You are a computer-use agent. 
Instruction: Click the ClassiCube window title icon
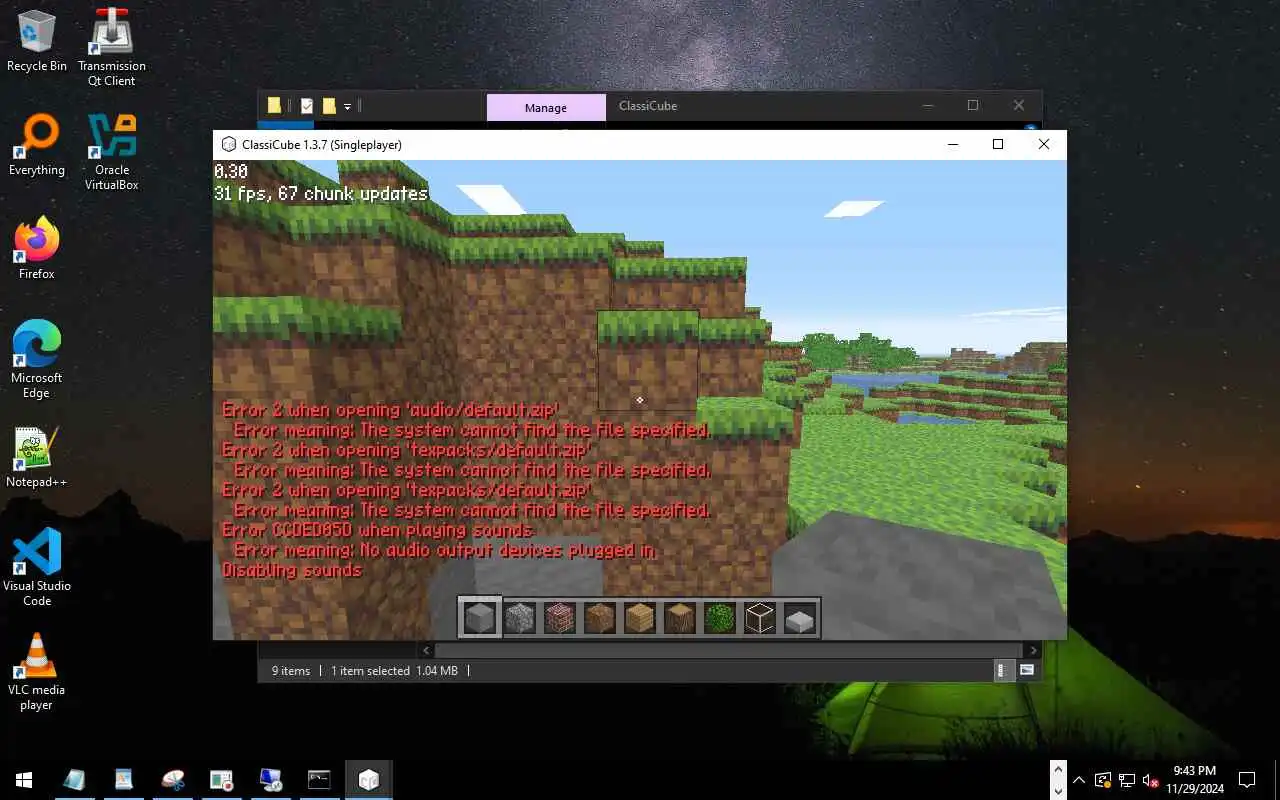click(x=229, y=144)
